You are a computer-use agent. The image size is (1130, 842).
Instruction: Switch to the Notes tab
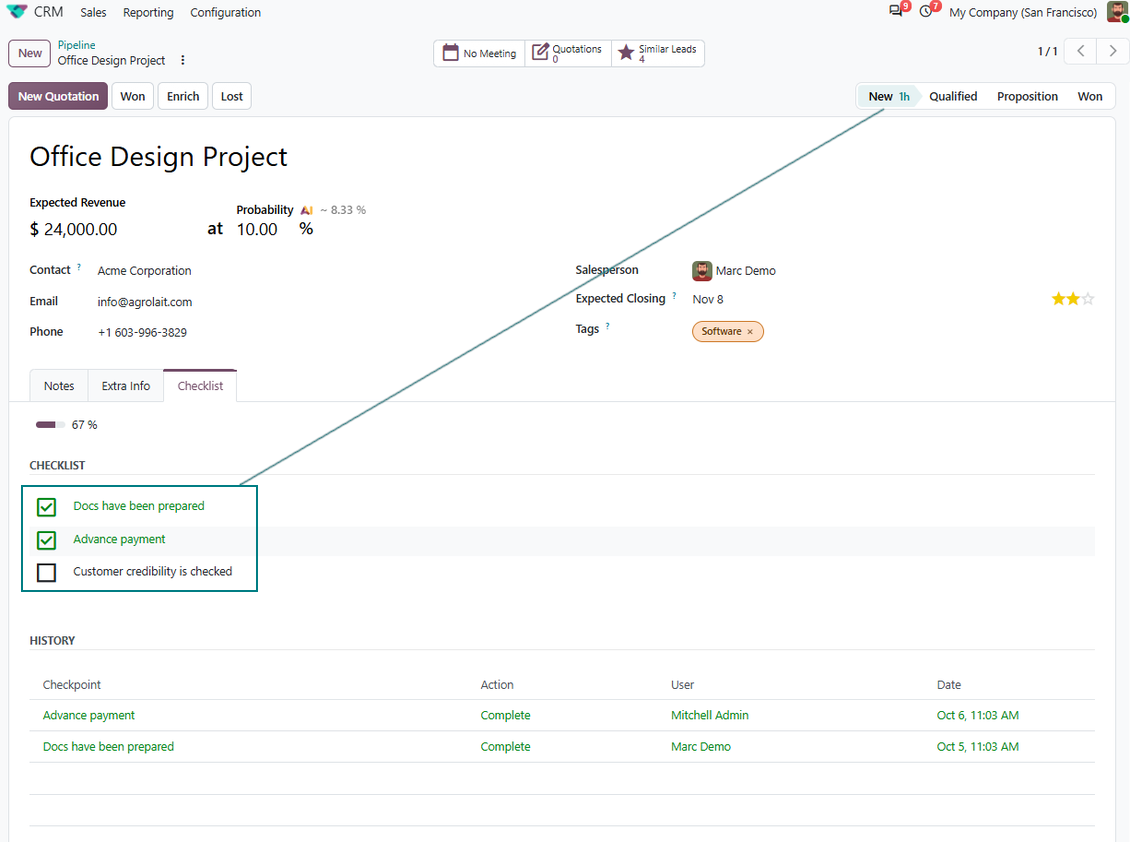(x=59, y=386)
